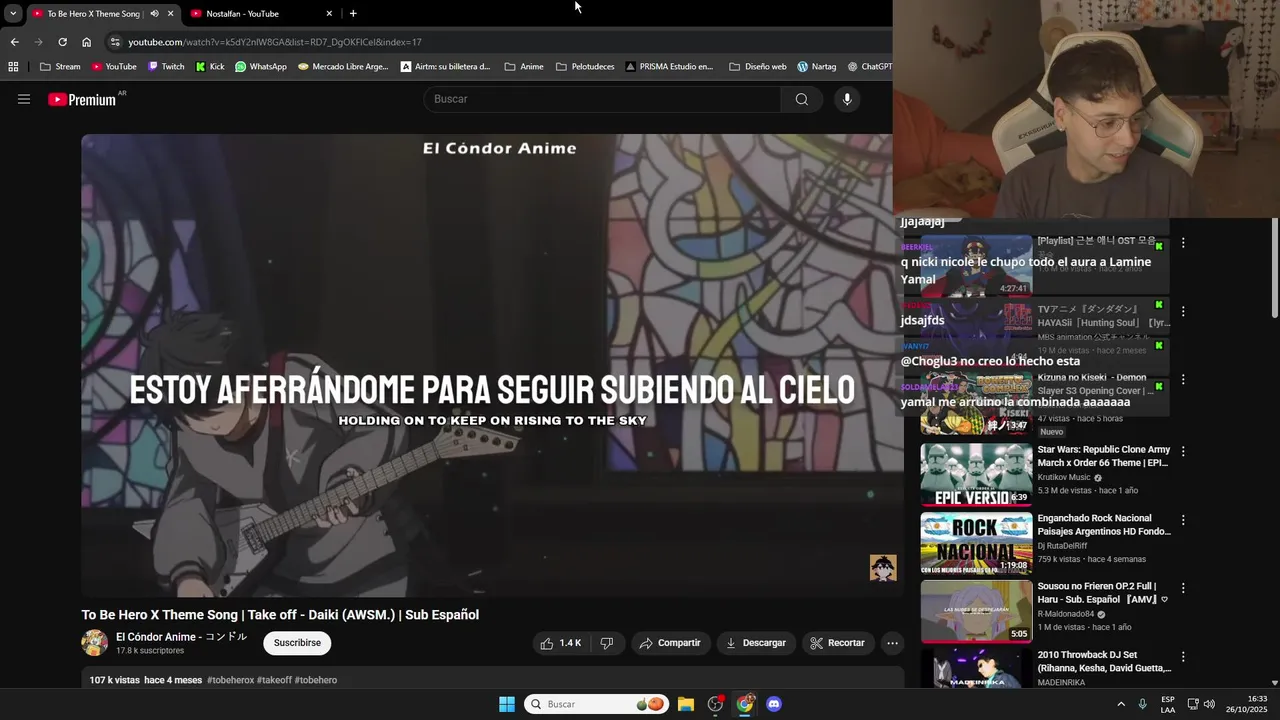The width and height of the screenshot is (1280, 720).
Task: Open the YouTube guide hamburger menu
Action: click(24, 99)
